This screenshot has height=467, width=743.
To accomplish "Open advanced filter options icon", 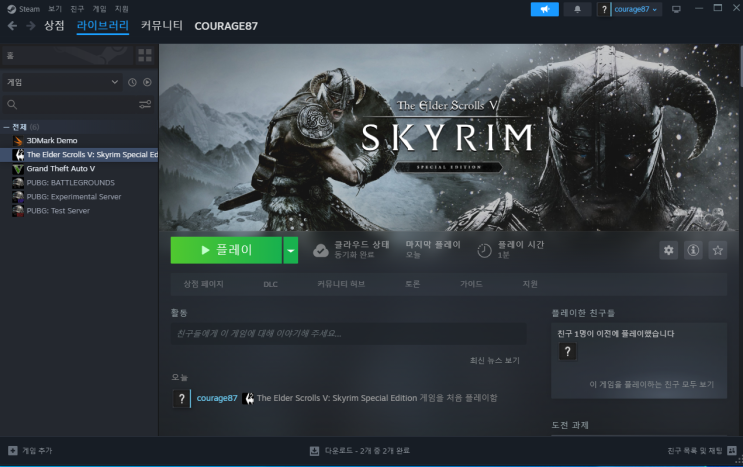I will pos(145,104).
